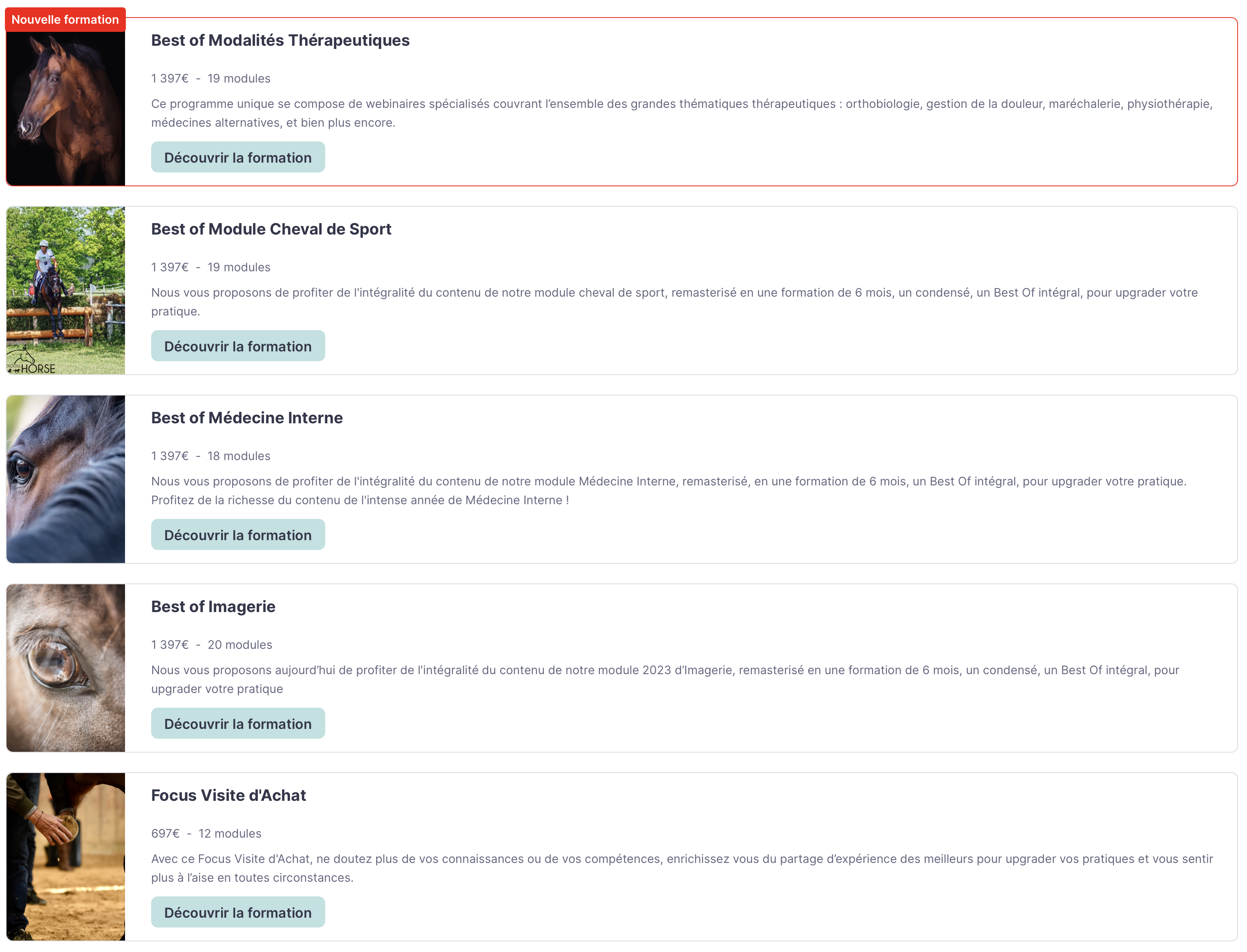Click Découvrir la formation for Best of Imagerie
The image size is (1247, 952).
point(237,724)
